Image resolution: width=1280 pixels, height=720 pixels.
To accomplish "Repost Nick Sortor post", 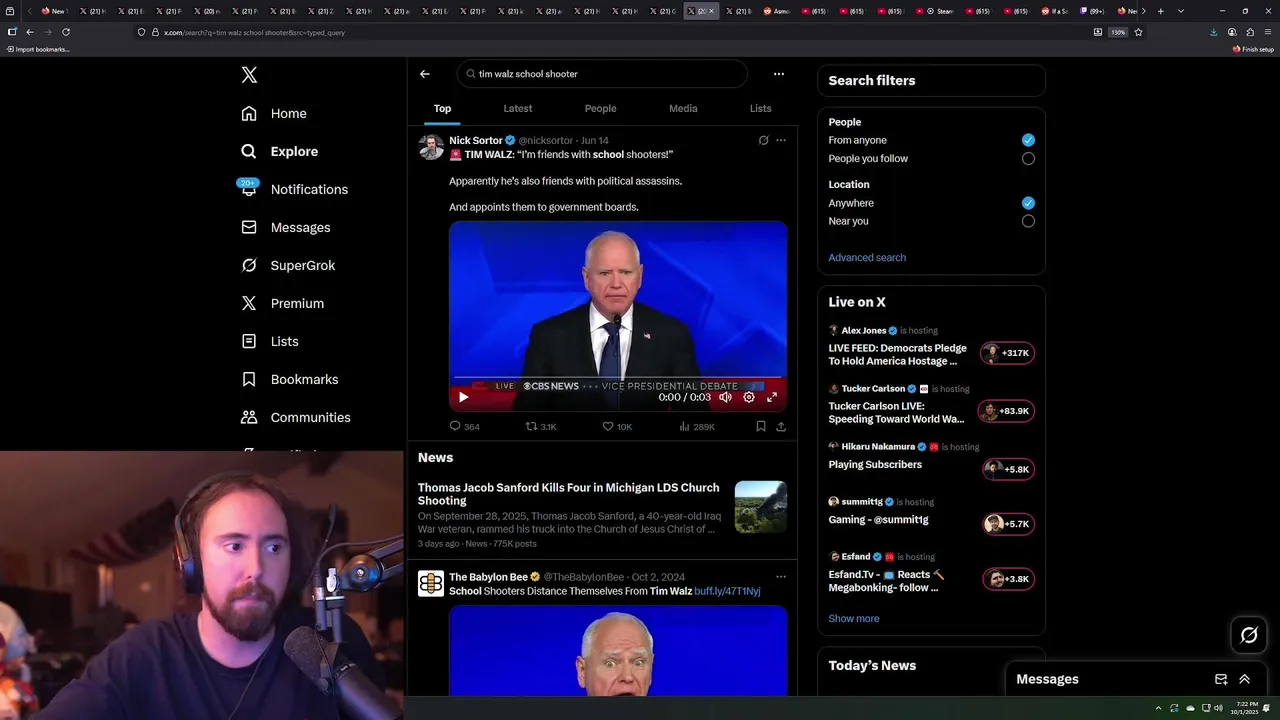I will click(x=541, y=426).
